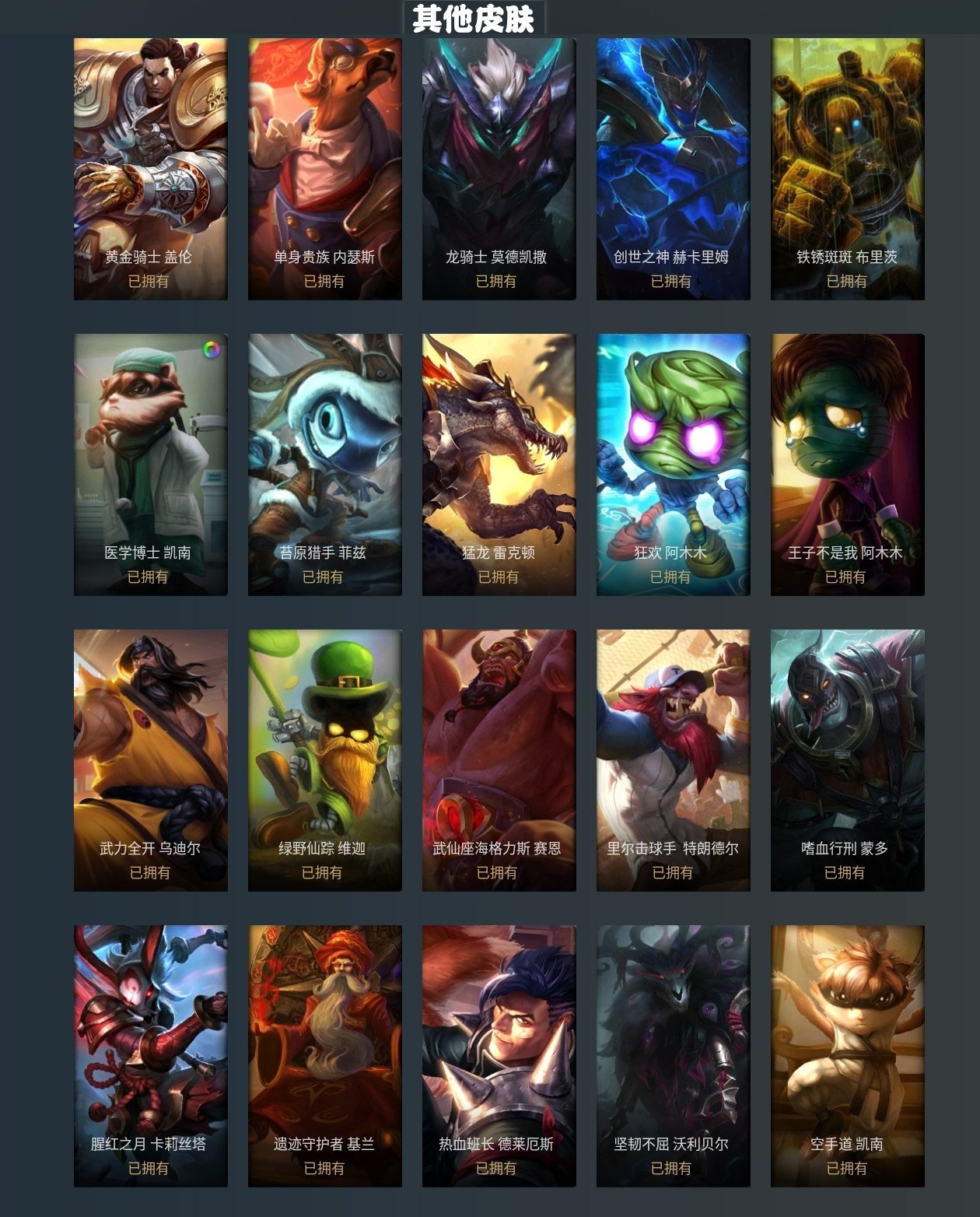Image resolution: width=980 pixels, height=1217 pixels.
Task: Choose the 绿野仙踪 维迦 skin card
Action: (325, 760)
